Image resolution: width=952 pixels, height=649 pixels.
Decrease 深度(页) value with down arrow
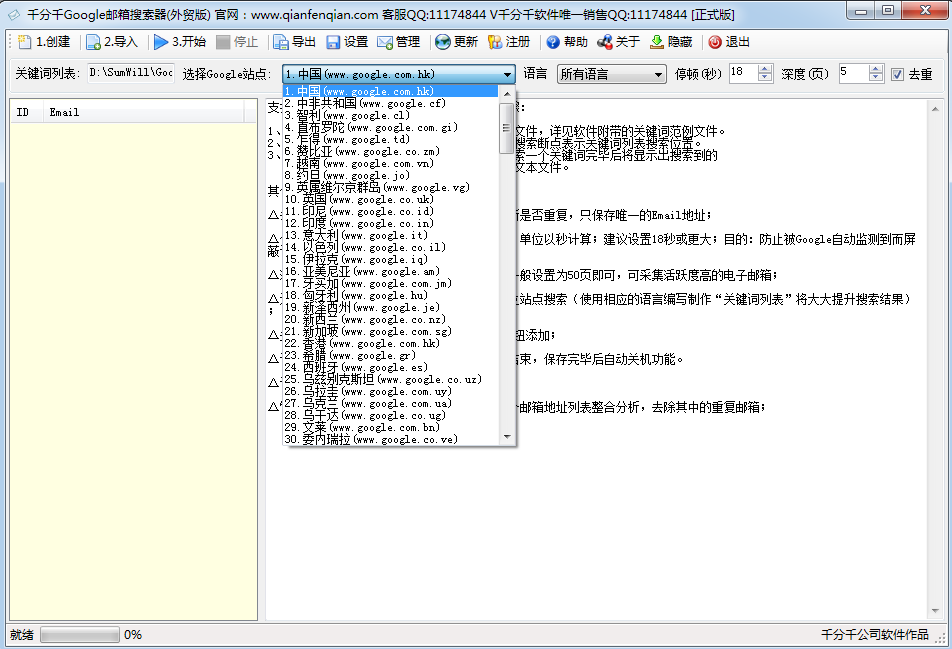(x=876, y=78)
